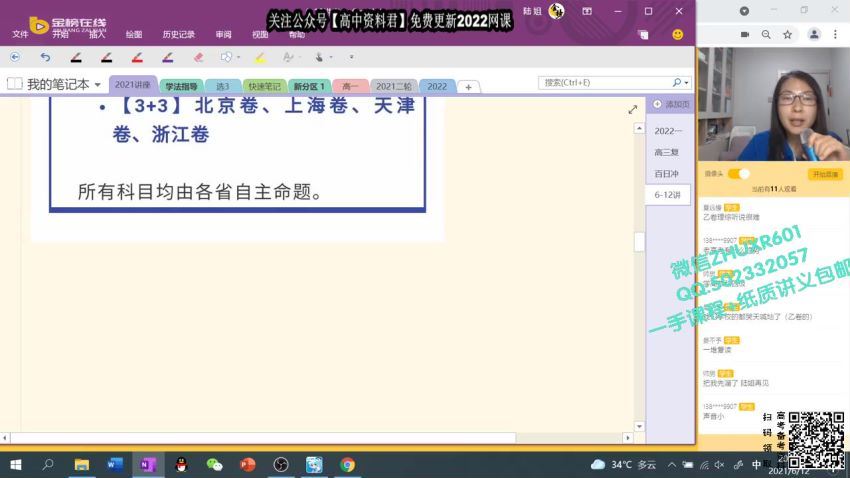
Task: Click the camera icon in Chrome toolbar
Action: [745, 35]
